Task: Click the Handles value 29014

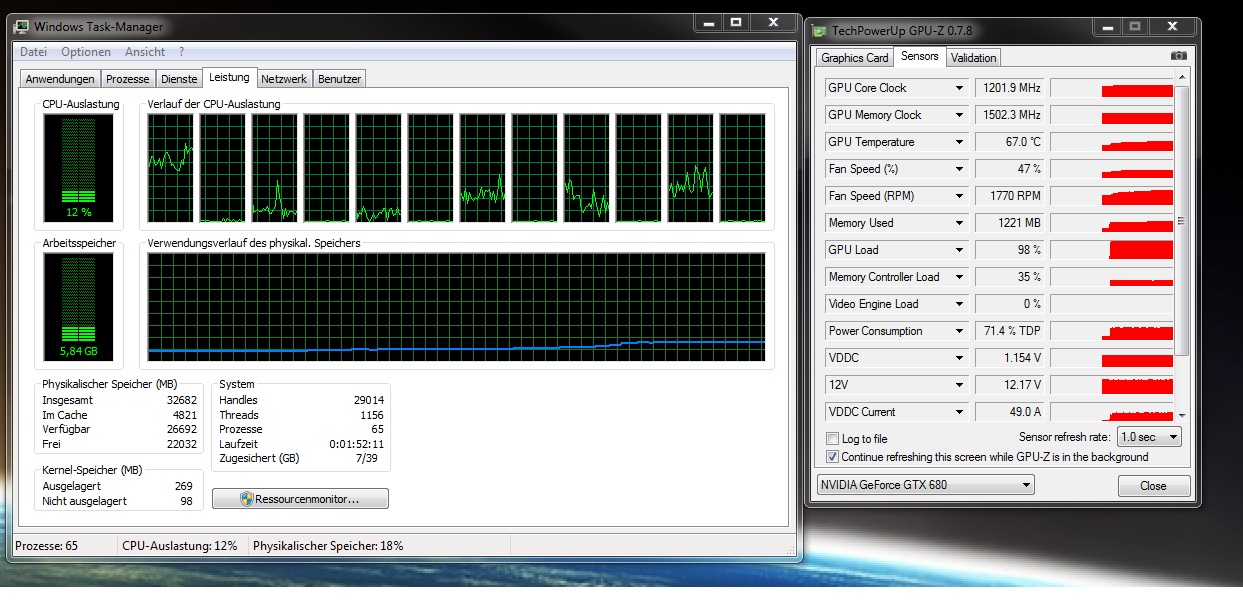Action: click(369, 400)
